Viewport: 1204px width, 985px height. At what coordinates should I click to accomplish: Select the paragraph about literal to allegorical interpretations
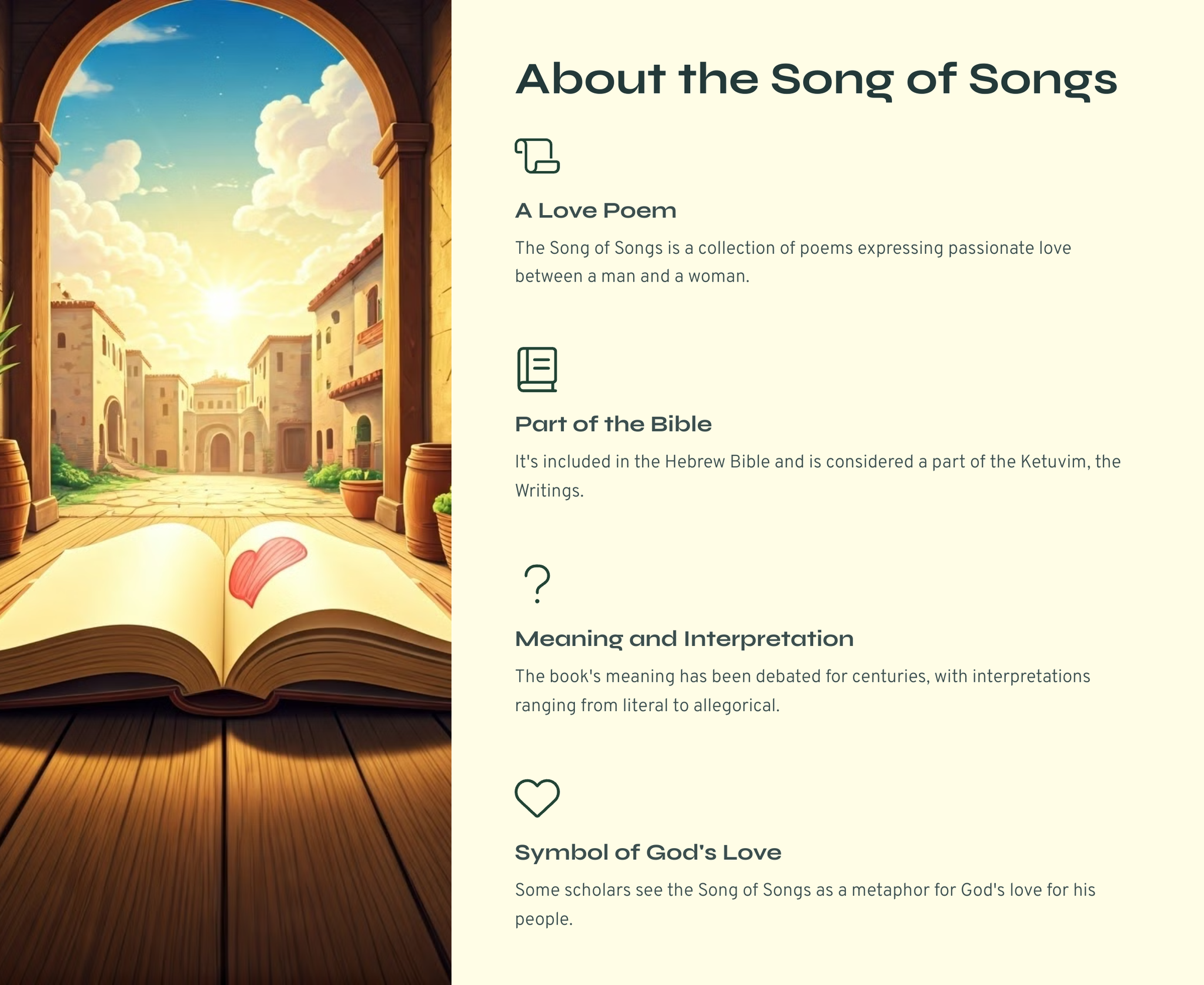pyautogui.click(x=802, y=691)
